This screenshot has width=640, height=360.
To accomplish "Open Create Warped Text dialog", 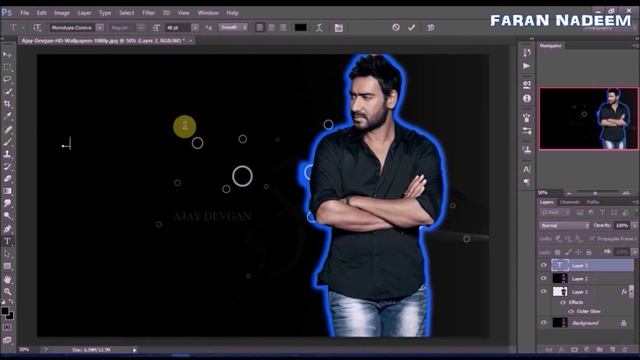I will (319, 28).
